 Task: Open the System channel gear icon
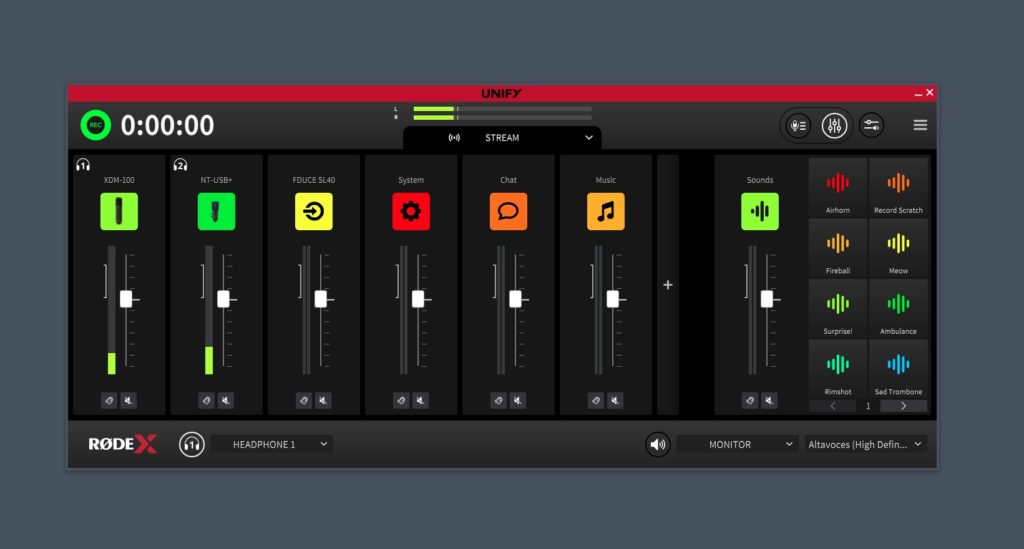(411, 212)
